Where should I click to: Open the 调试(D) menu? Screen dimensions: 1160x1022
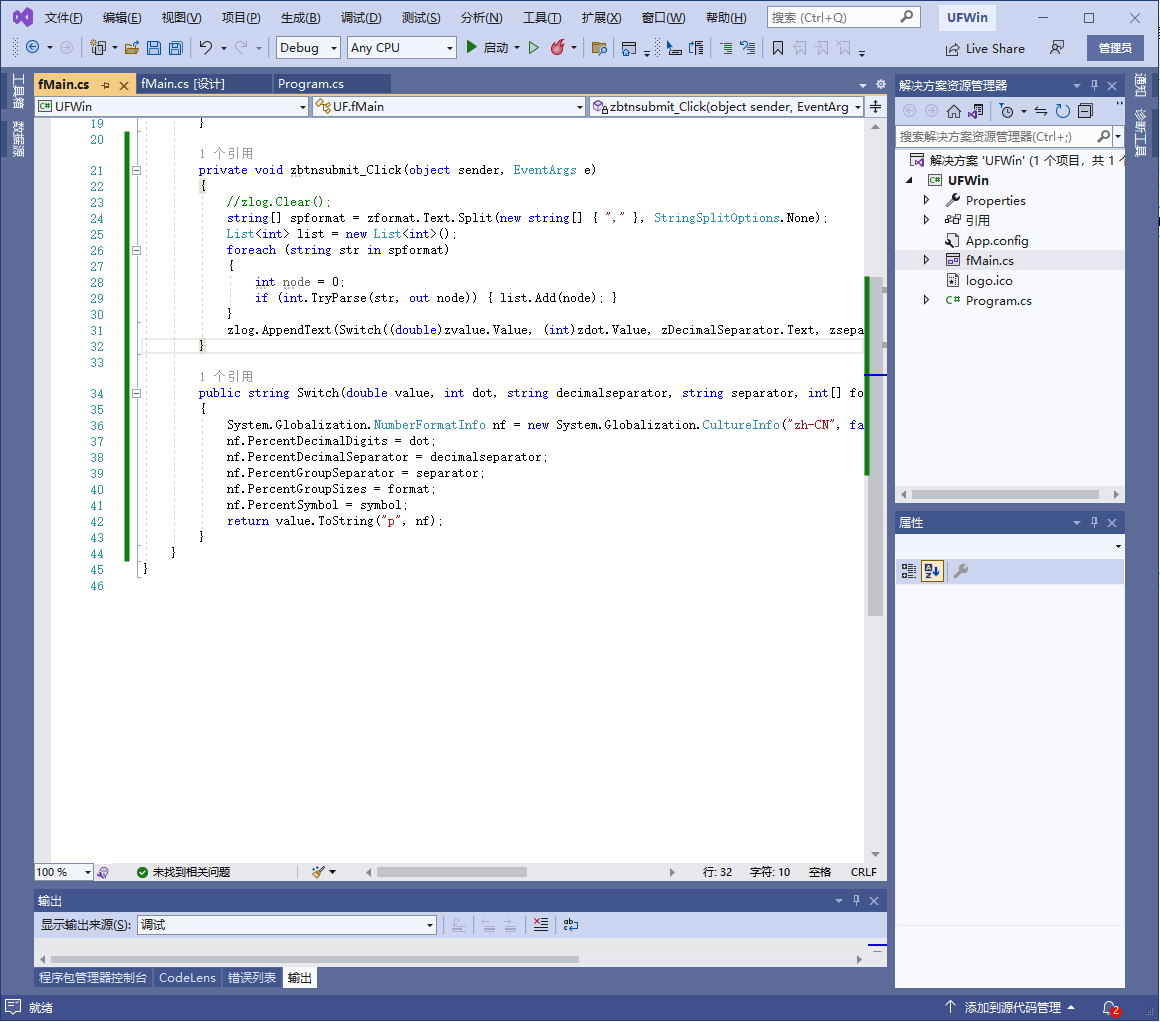[x=360, y=18]
